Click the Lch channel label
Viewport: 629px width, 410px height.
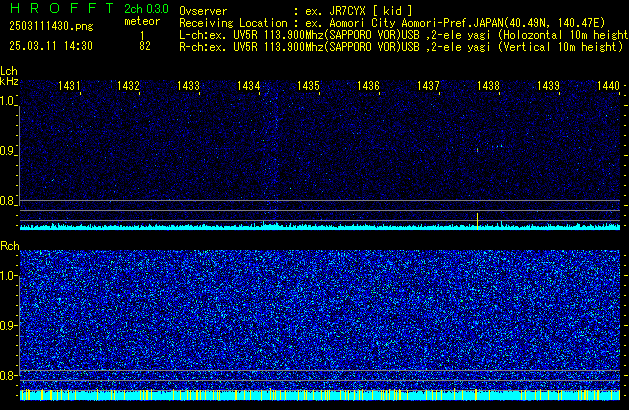pos(9,71)
